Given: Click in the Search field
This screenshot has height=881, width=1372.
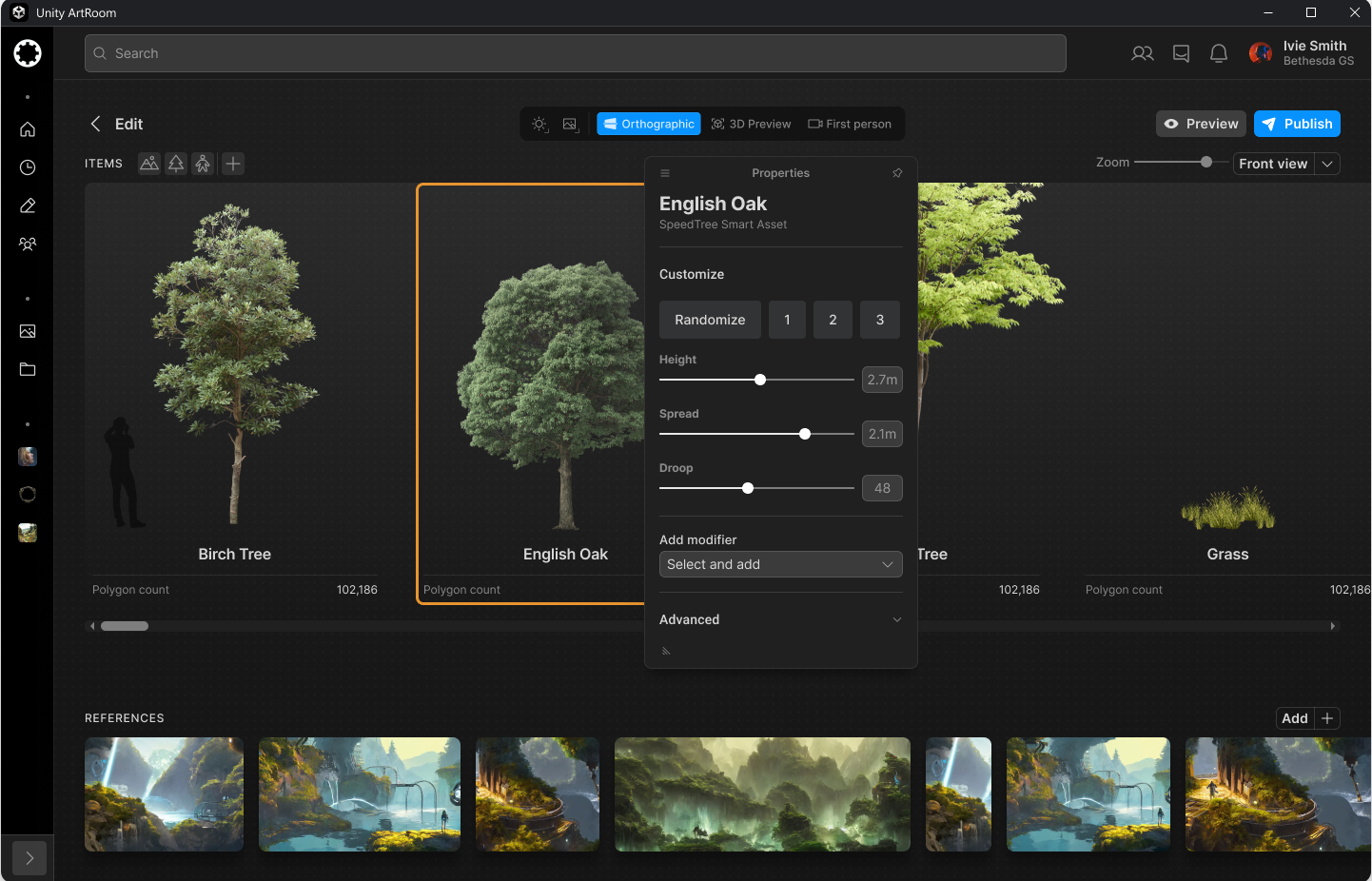Looking at the screenshot, I should pos(575,53).
